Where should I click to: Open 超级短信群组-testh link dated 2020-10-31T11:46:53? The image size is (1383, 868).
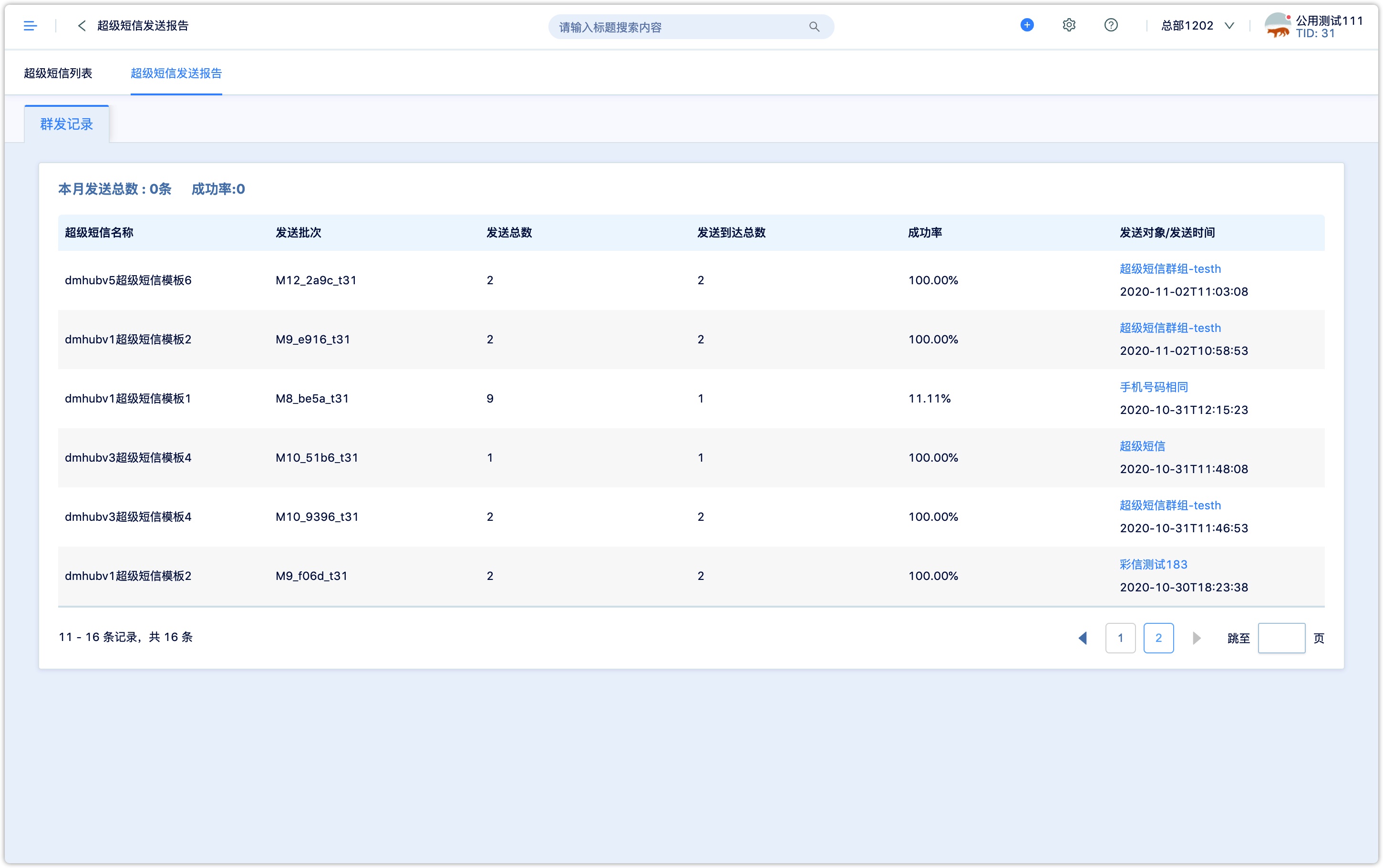coord(1169,505)
